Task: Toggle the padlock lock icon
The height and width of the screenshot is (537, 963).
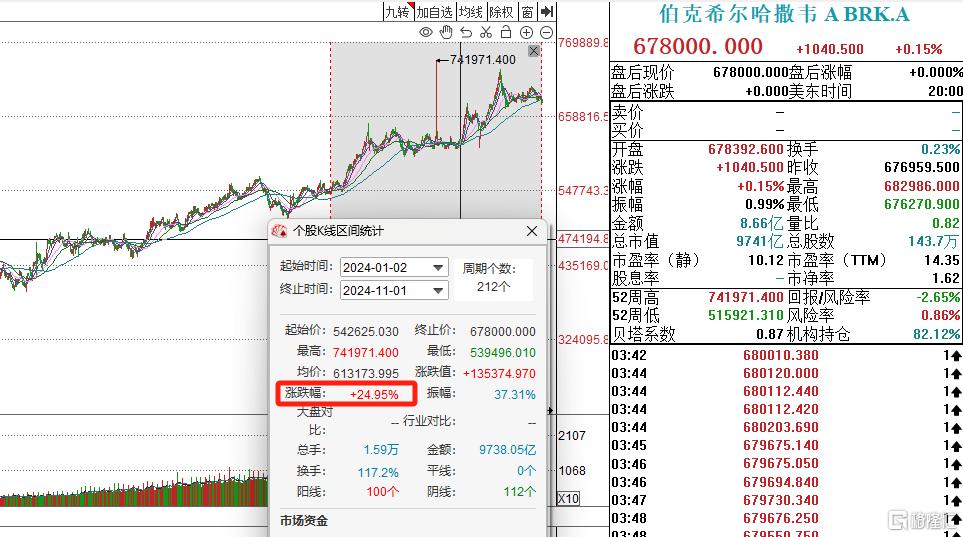Action: pyautogui.click(x=506, y=32)
